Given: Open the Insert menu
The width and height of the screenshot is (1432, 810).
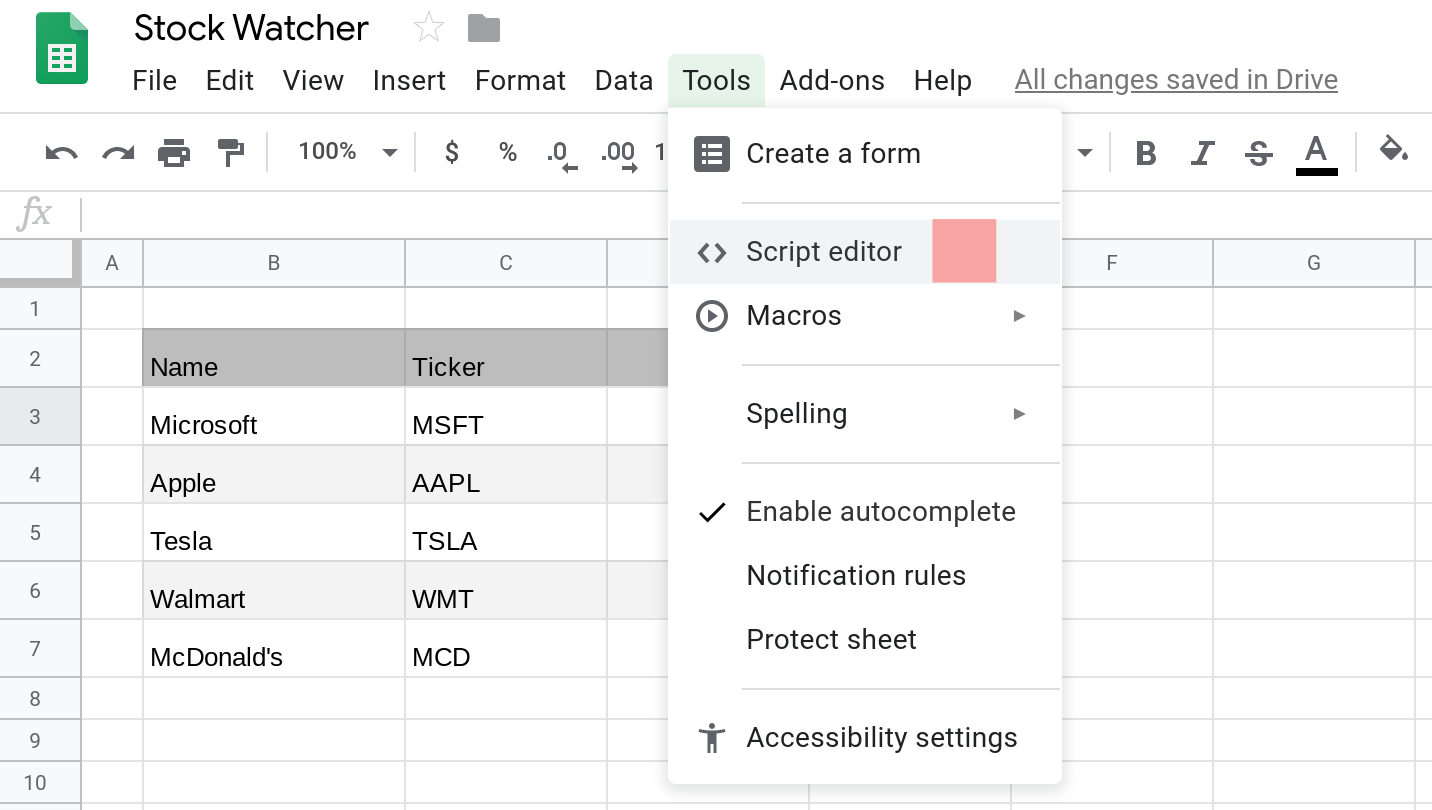Looking at the screenshot, I should [x=409, y=80].
